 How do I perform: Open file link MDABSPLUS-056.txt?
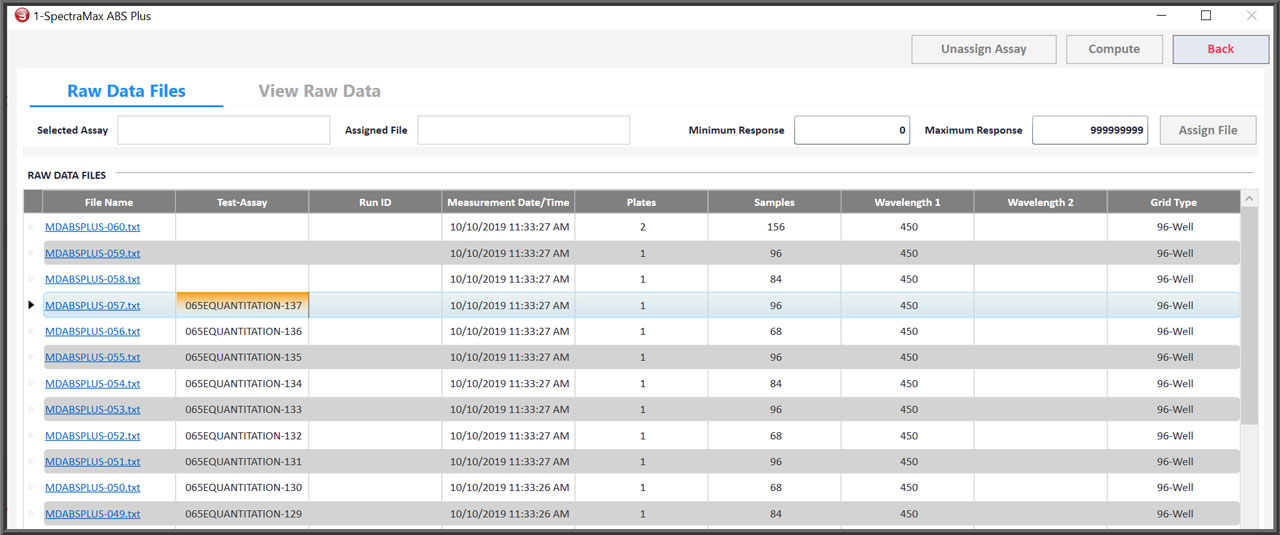[93, 331]
